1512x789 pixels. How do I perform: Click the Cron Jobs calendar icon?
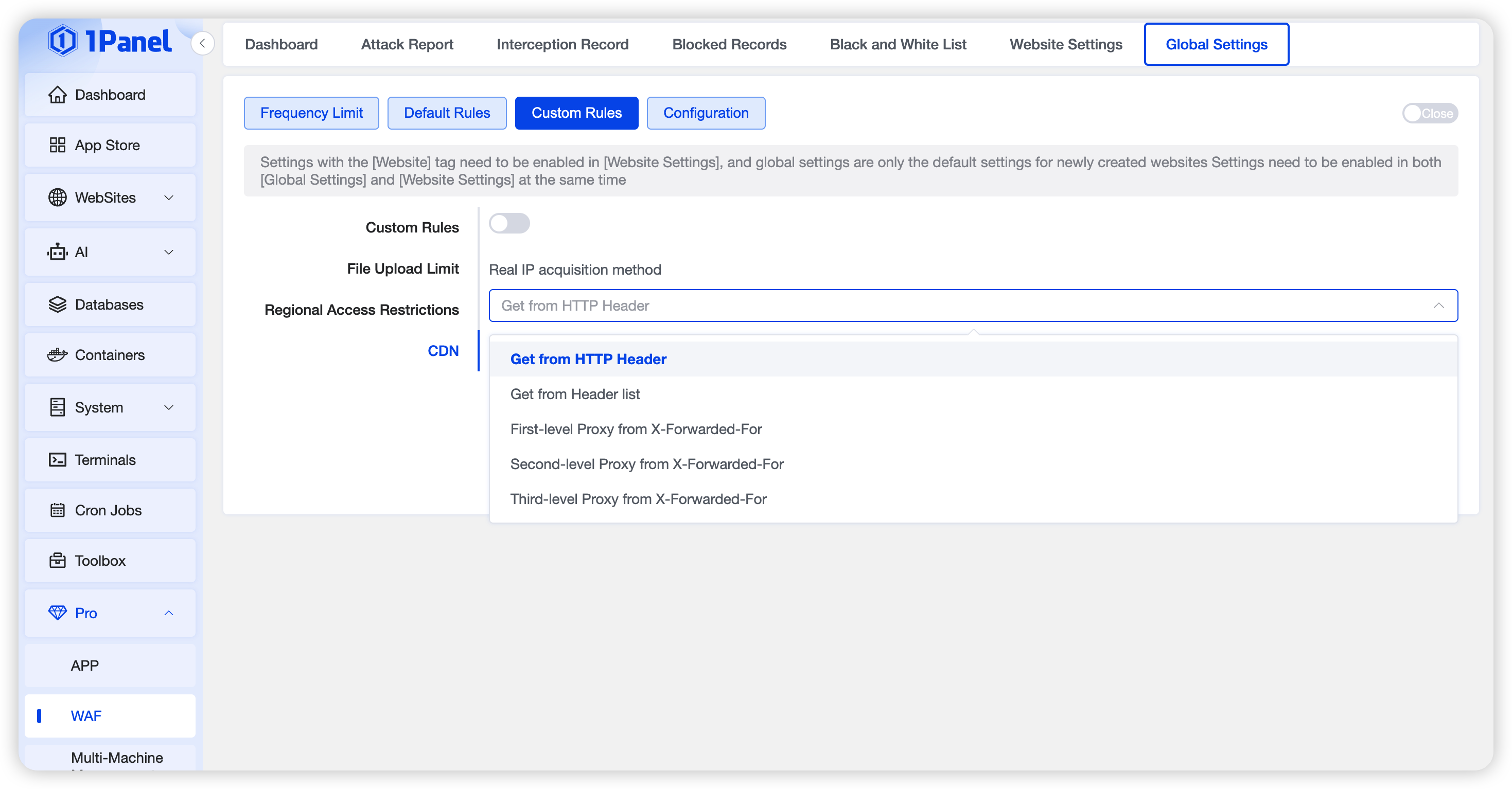click(57, 510)
